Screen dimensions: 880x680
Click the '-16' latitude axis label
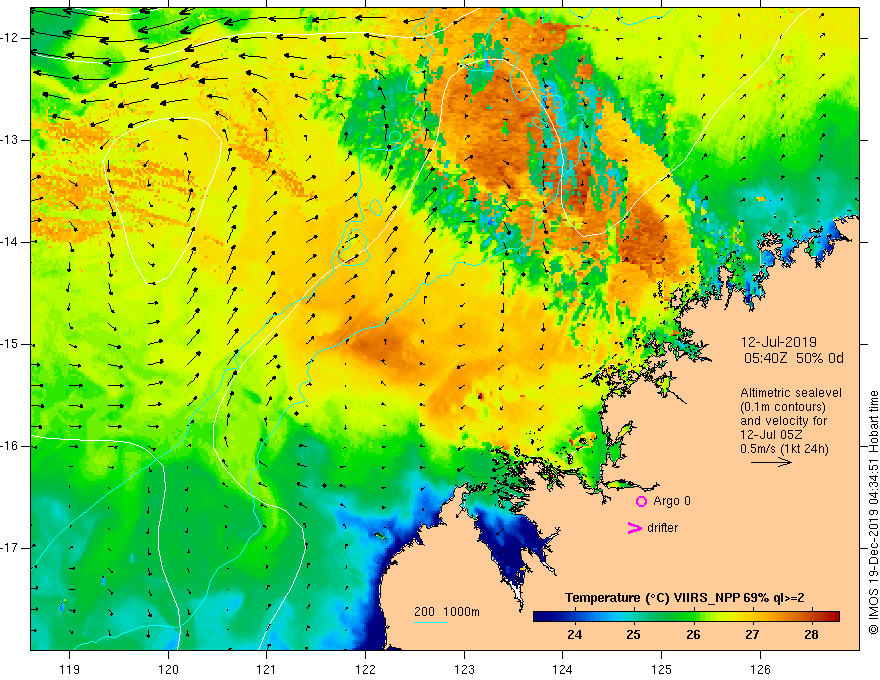pos(11,446)
